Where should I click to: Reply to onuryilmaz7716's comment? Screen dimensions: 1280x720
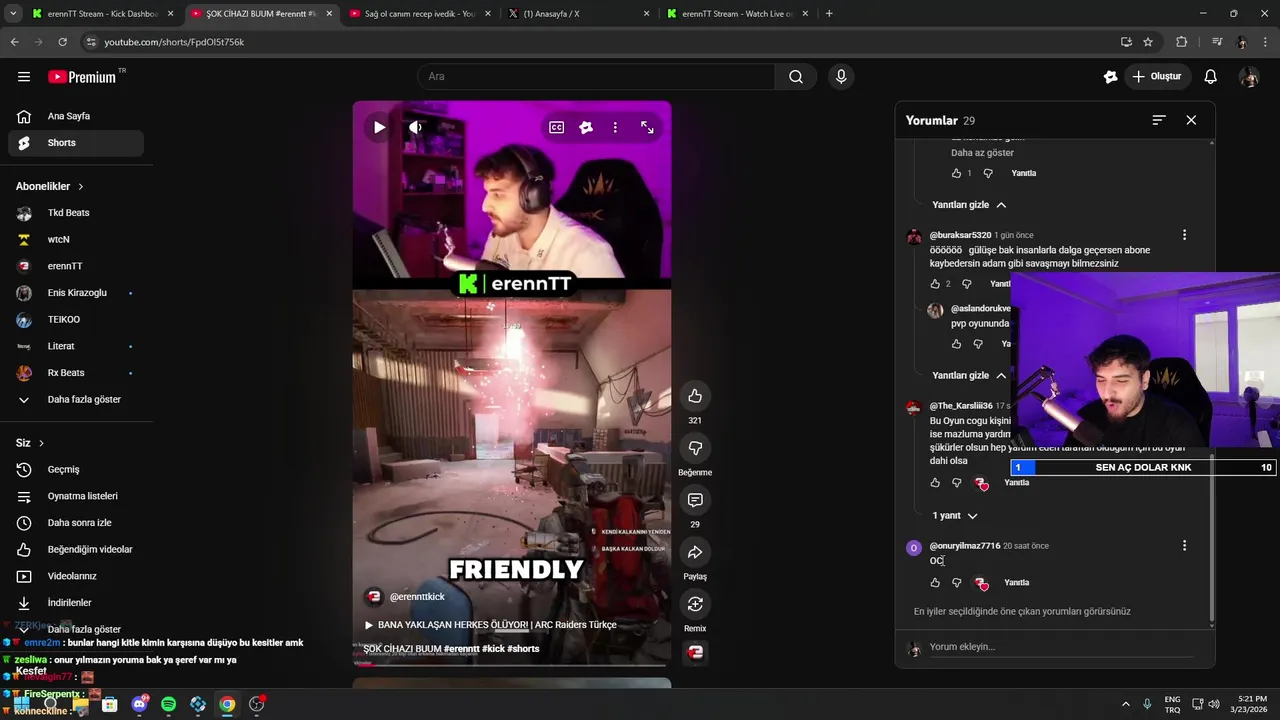[1016, 583]
